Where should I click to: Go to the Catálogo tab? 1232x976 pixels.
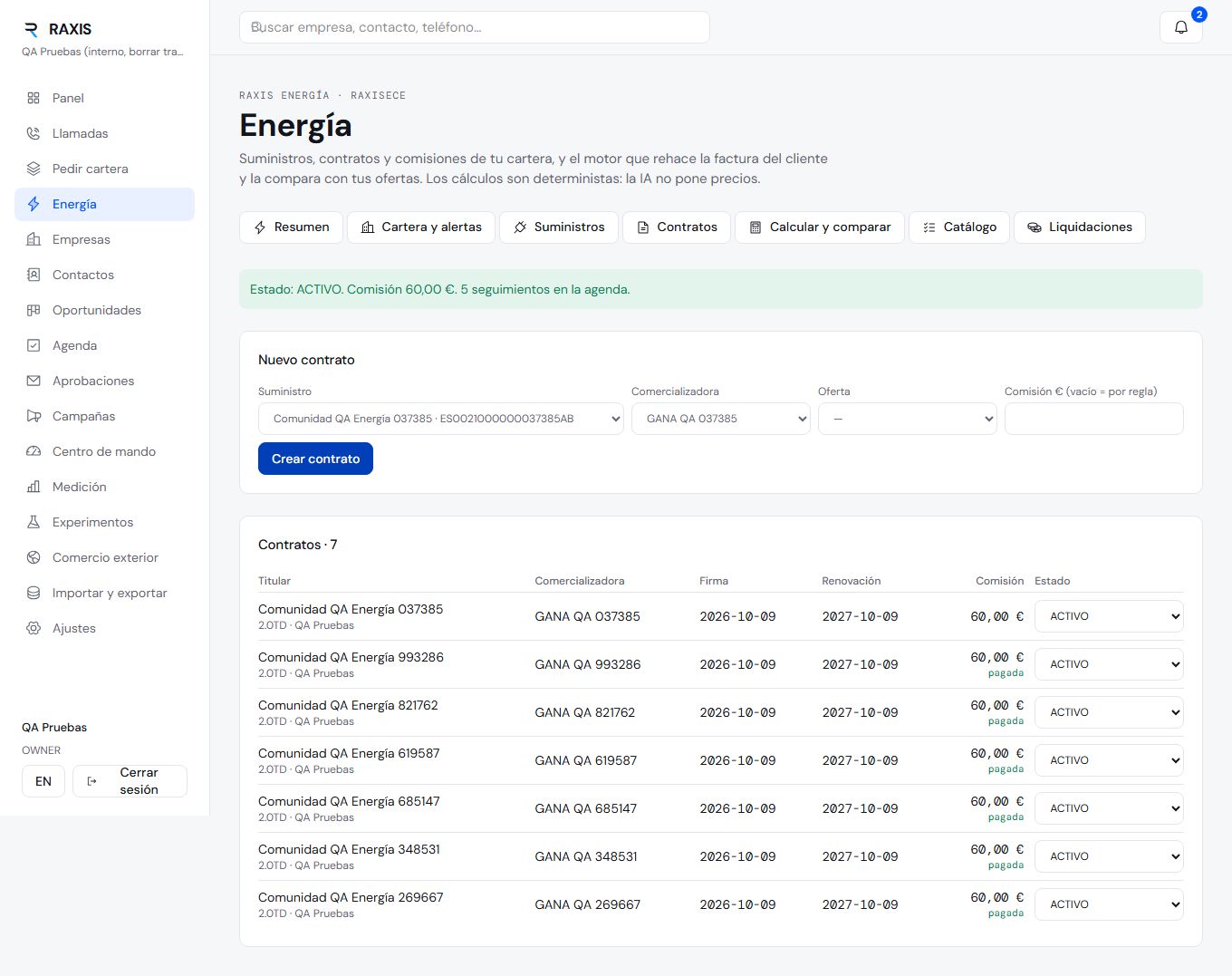959,227
